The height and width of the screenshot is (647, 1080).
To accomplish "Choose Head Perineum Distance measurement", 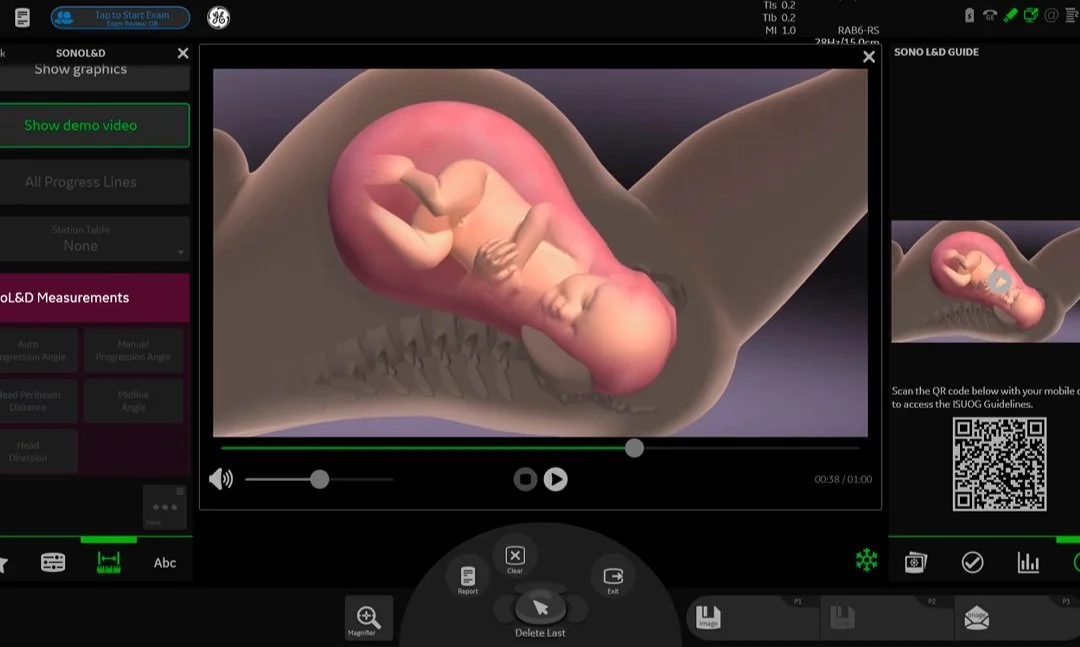I will tap(39, 401).
